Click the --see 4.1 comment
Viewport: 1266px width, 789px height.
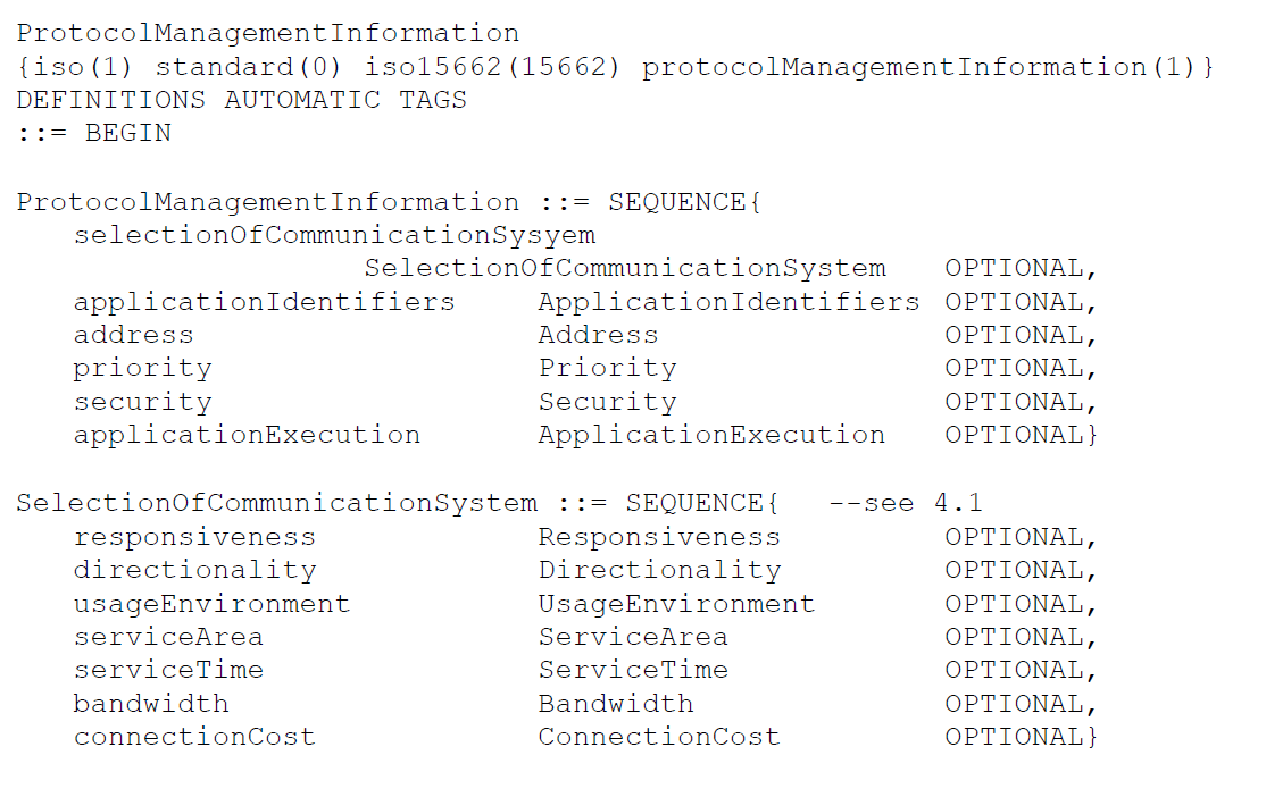(x=906, y=503)
